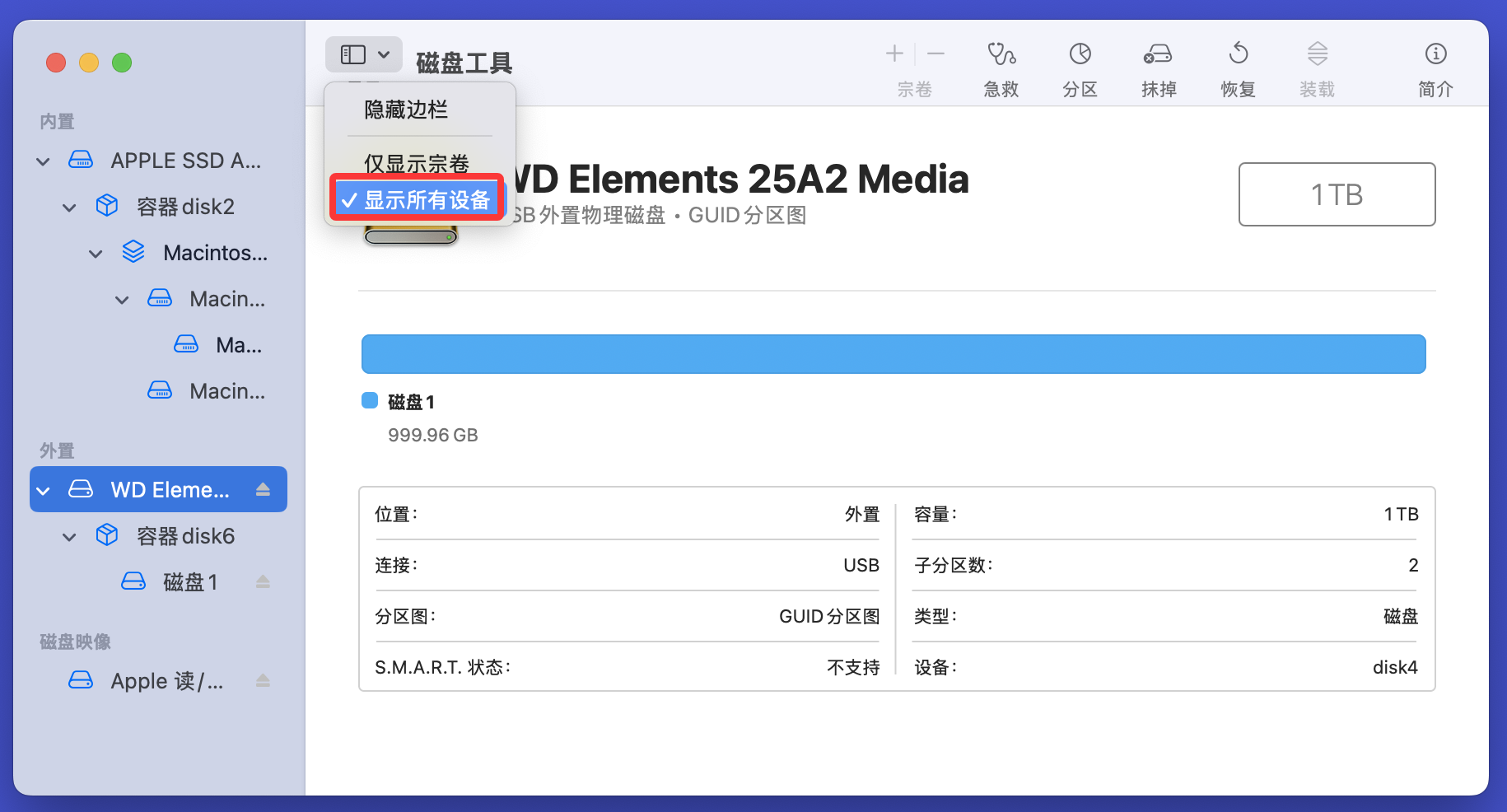This screenshot has height=812, width=1507.
Task: Open the sidebar view options dropdown
Action: (363, 54)
